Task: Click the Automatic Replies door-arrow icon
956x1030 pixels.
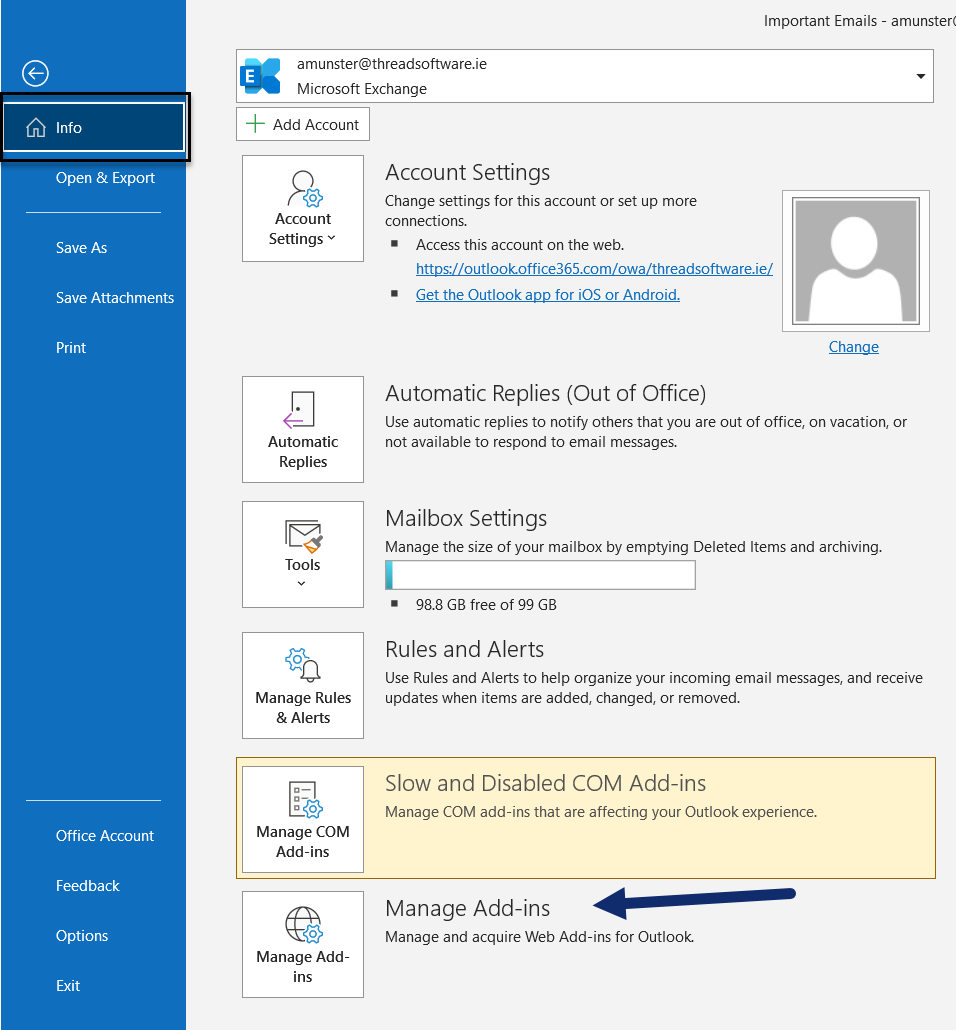Action: (300, 410)
